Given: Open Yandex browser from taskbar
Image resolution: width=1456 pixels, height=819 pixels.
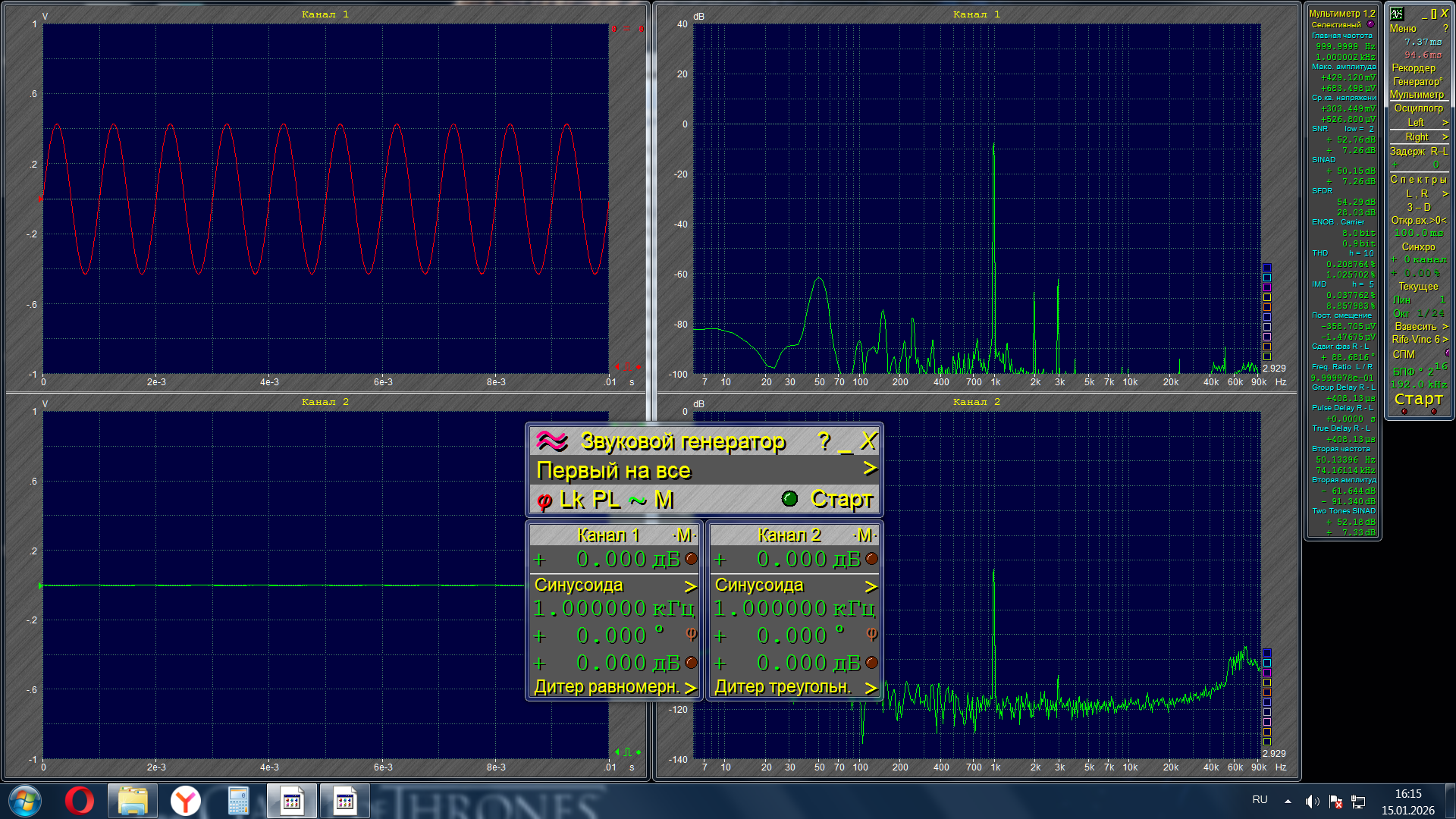Looking at the screenshot, I should coord(186,801).
